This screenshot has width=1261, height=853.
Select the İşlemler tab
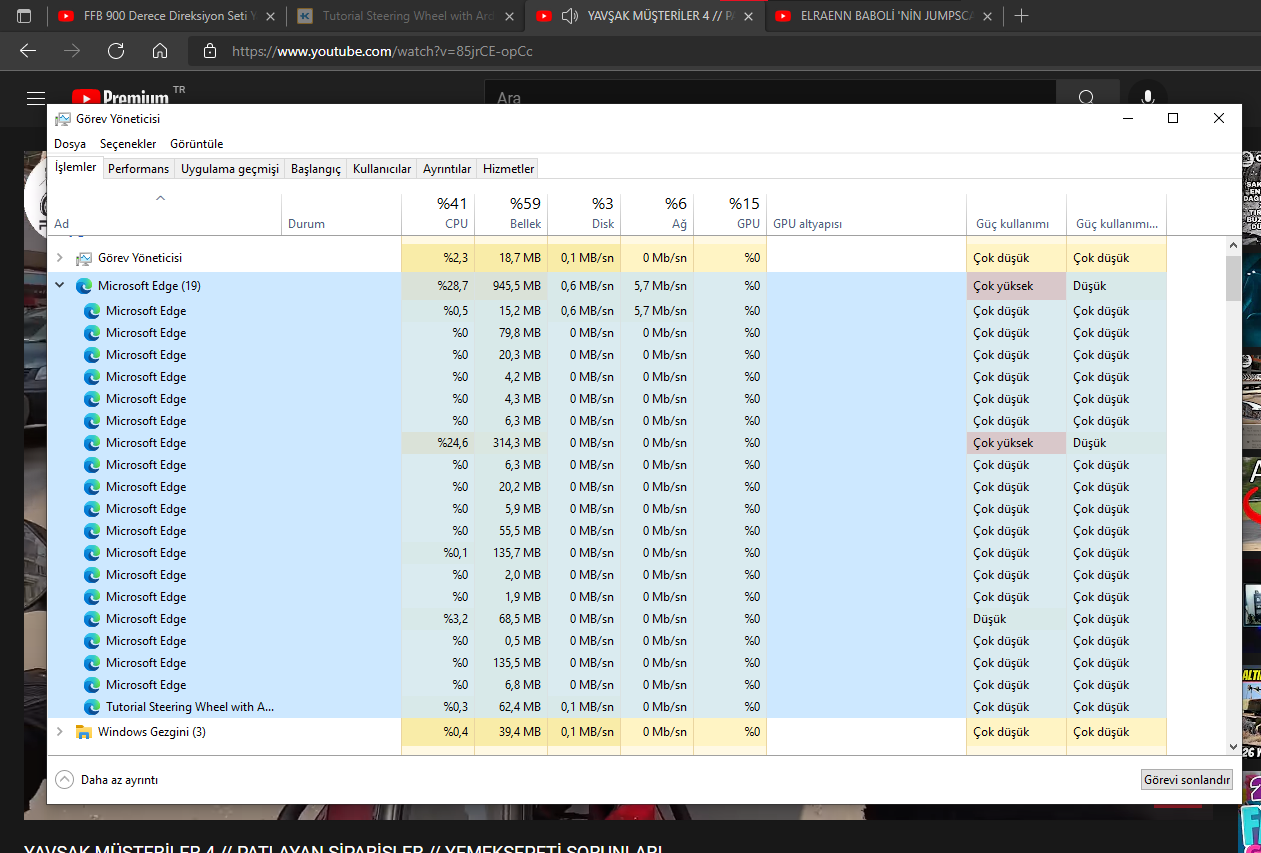[76, 168]
